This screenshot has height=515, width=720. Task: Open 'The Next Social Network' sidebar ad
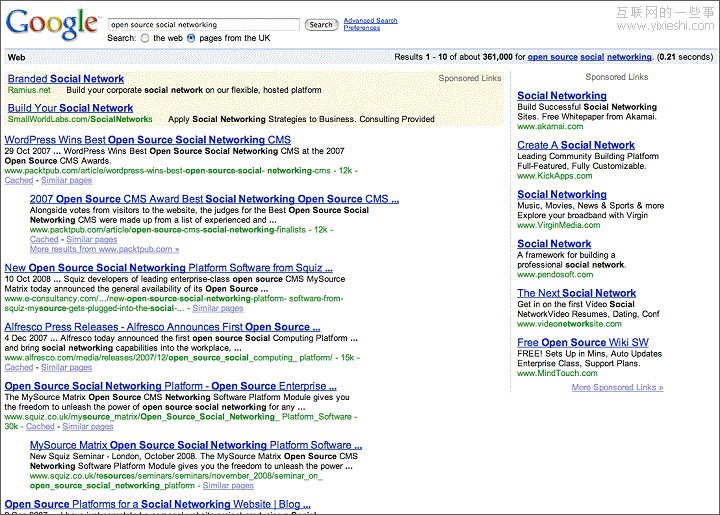(577, 293)
